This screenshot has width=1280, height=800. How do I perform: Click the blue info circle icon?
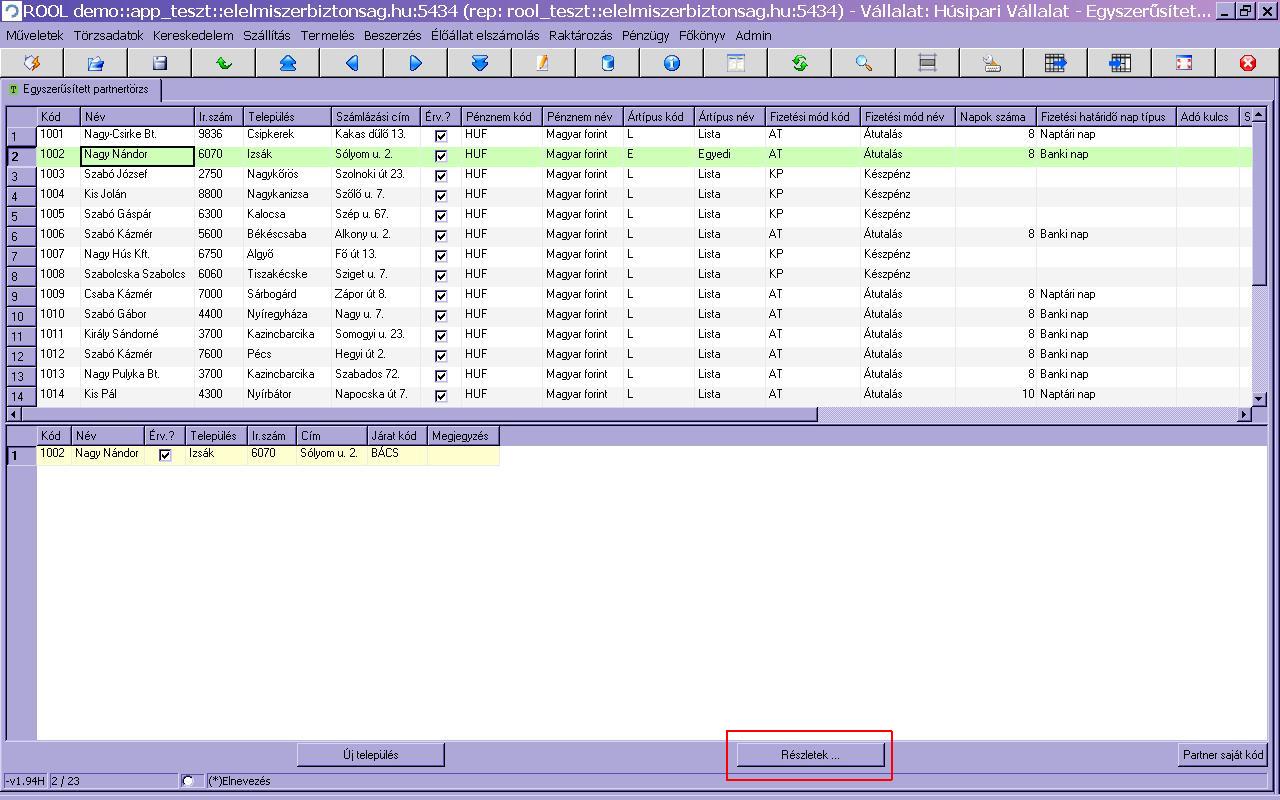(x=671, y=63)
